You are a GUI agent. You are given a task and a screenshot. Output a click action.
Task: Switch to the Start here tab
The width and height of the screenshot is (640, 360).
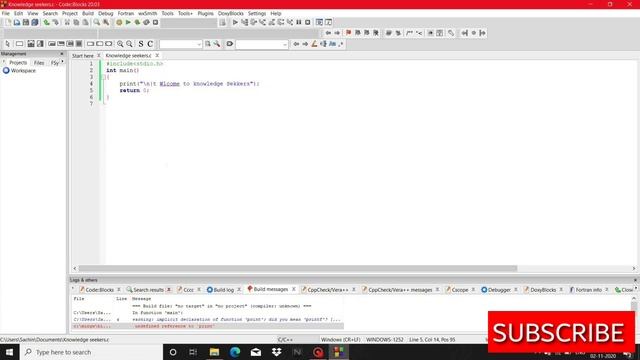82,56
